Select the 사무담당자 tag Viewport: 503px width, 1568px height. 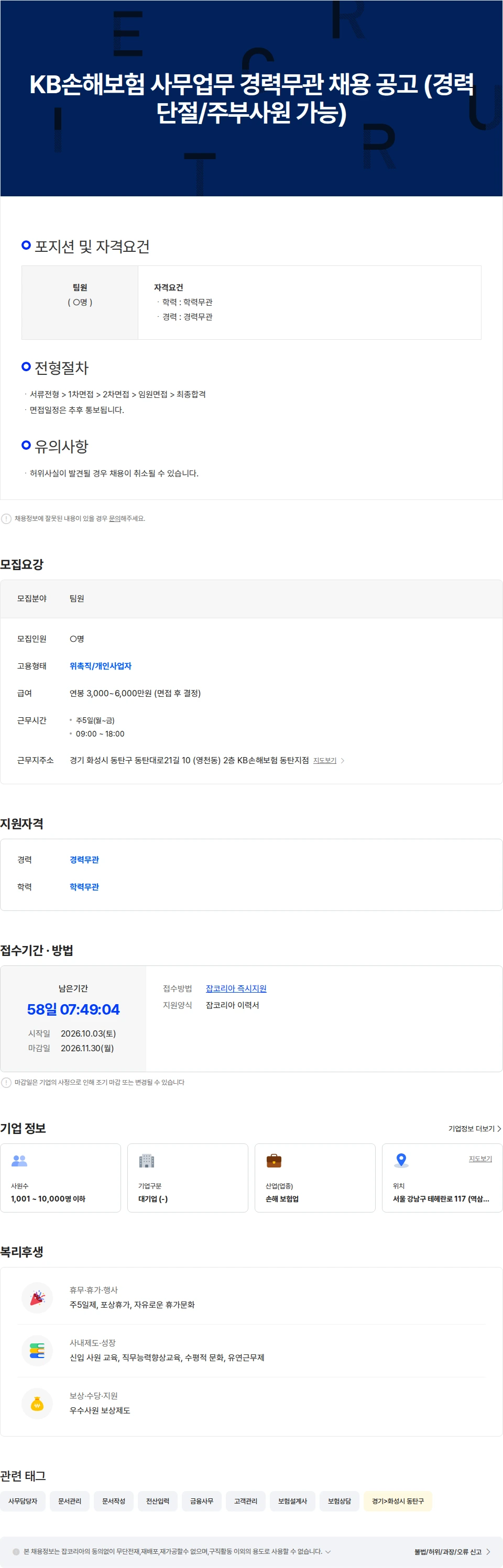coord(23,1501)
